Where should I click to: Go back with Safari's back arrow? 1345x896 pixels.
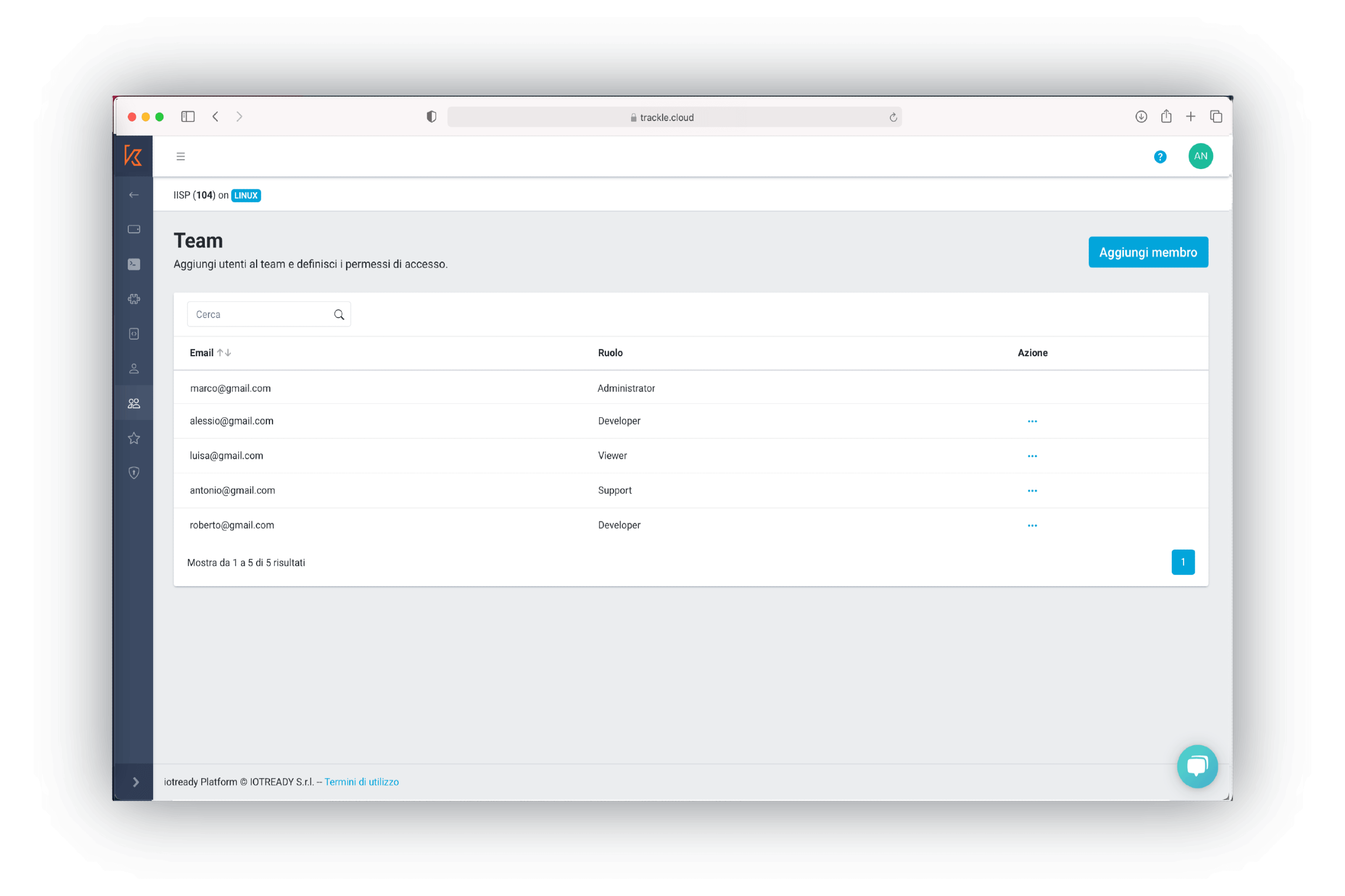(x=216, y=116)
